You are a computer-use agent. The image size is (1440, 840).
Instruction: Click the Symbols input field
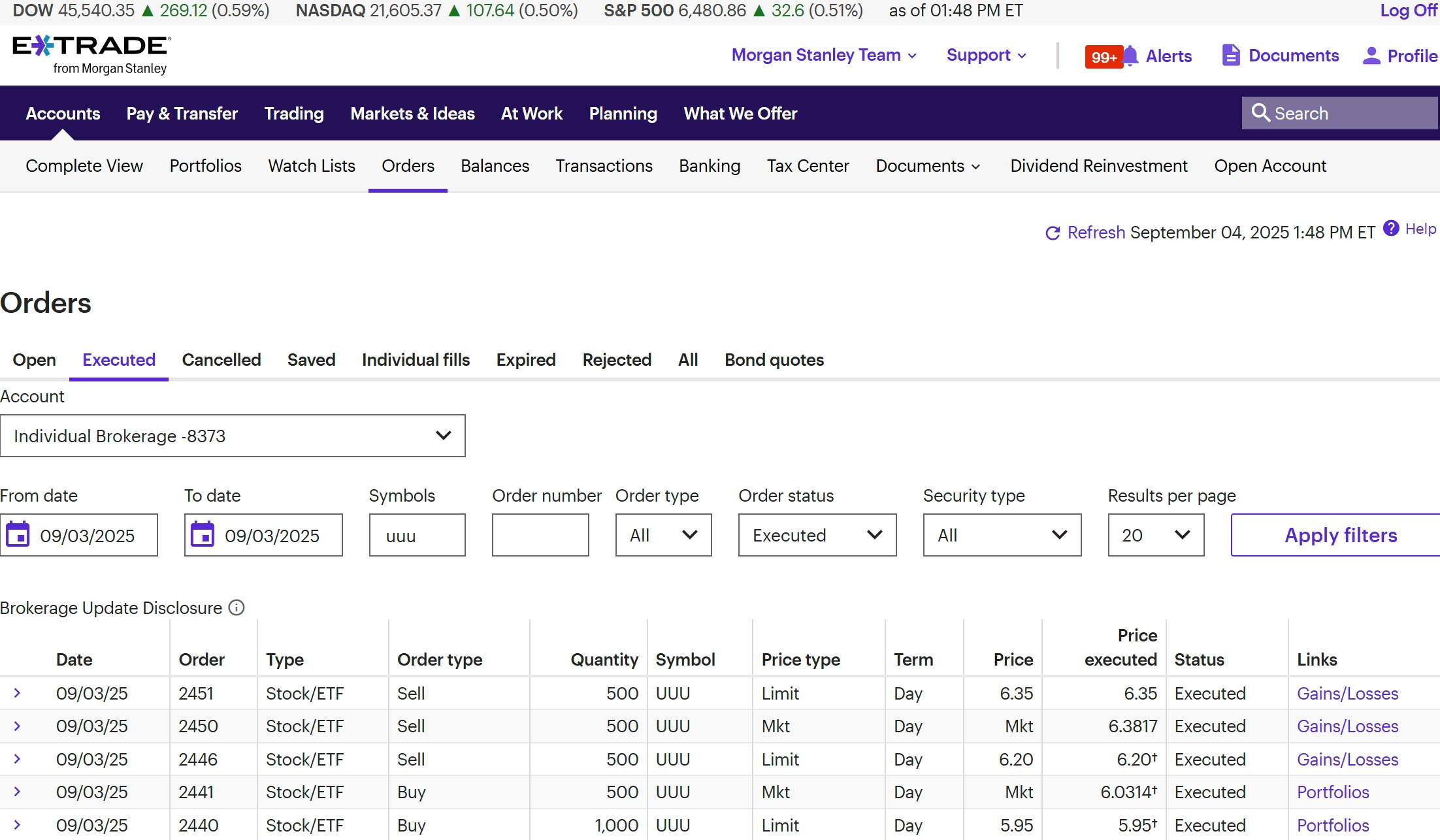(x=417, y=535)
